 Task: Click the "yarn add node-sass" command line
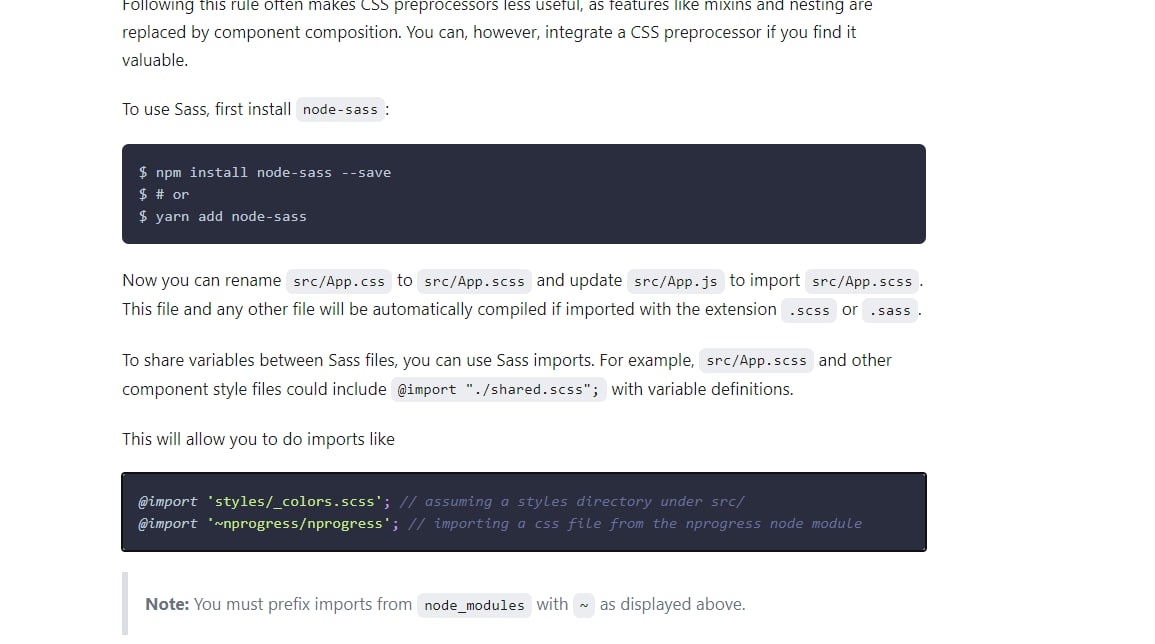point(223,217)
